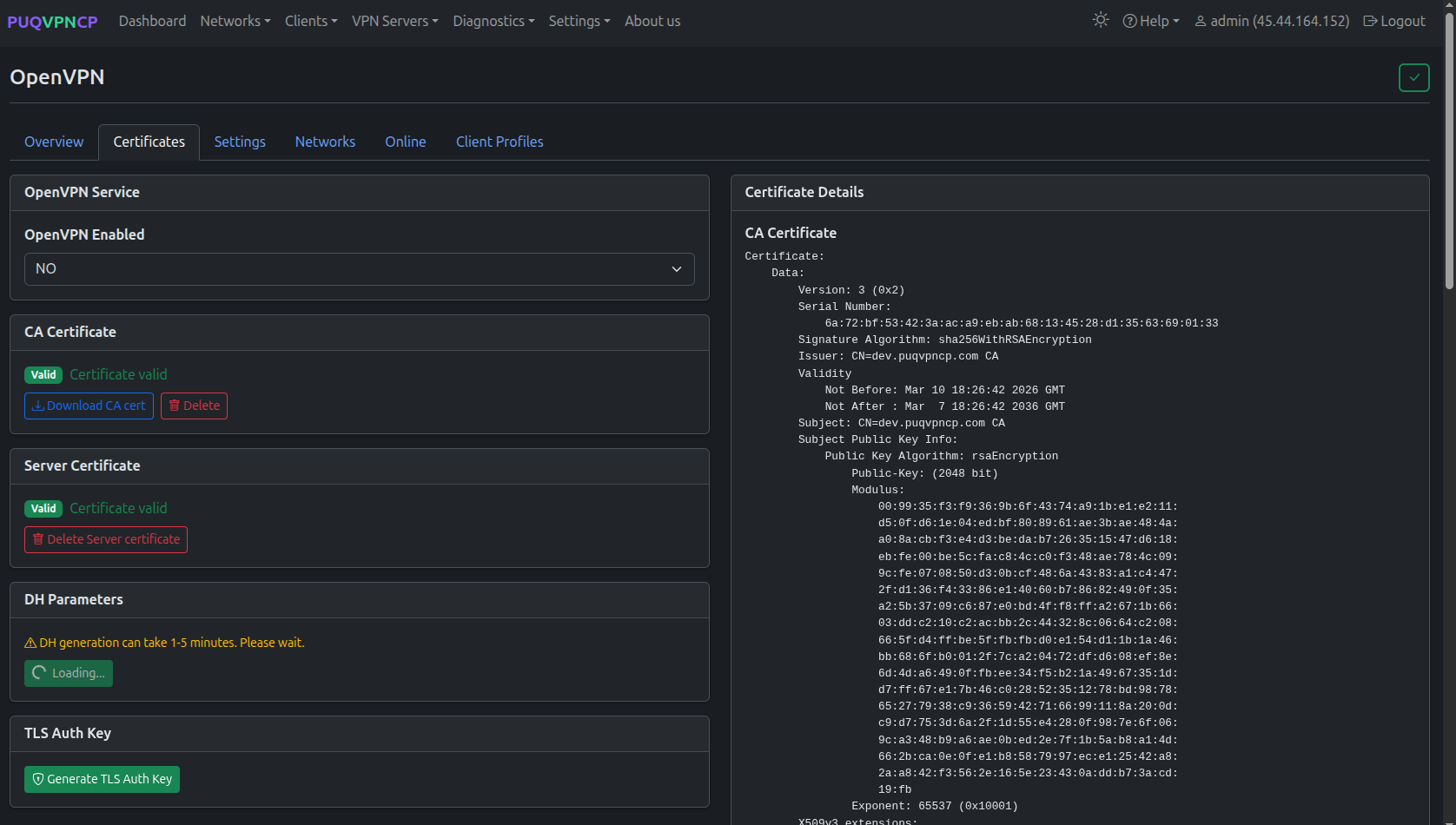
Task: Open the OpenVPN Enabled select box
Action: [360, 269]
